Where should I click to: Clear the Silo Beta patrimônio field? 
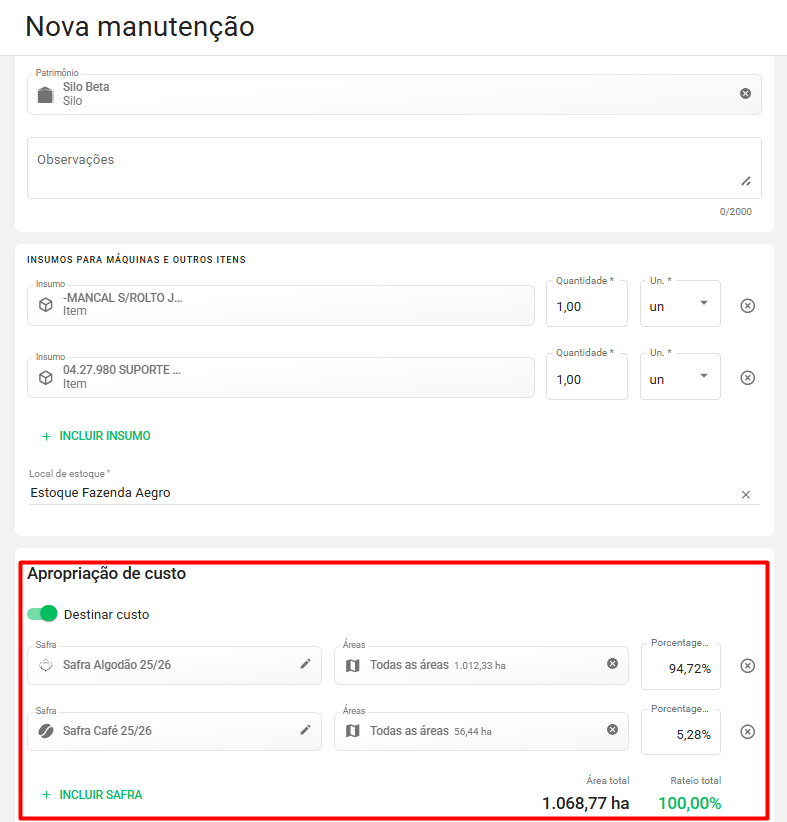[x=745, y=93]
